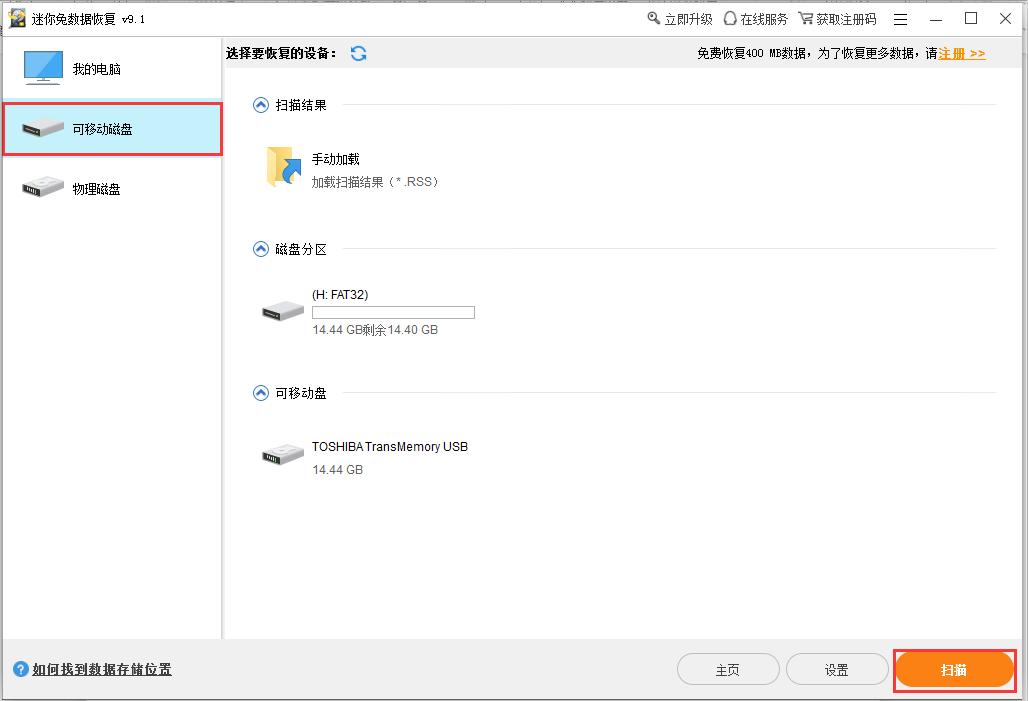1028x701 pixels.
Task: Click the H: drive usage bar
Action: click(393, 312)
